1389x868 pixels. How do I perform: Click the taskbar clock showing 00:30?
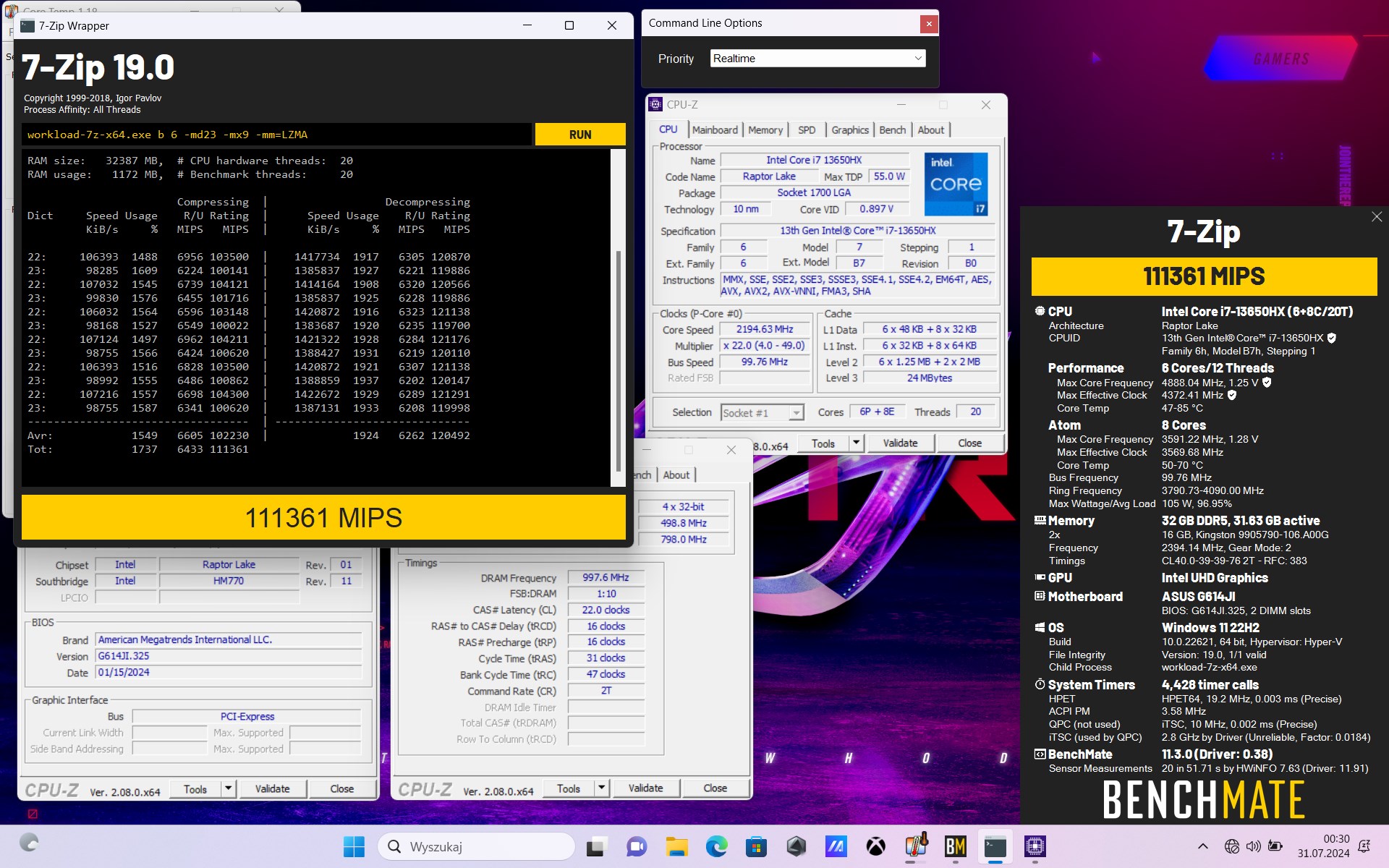tap(1323, 846)
